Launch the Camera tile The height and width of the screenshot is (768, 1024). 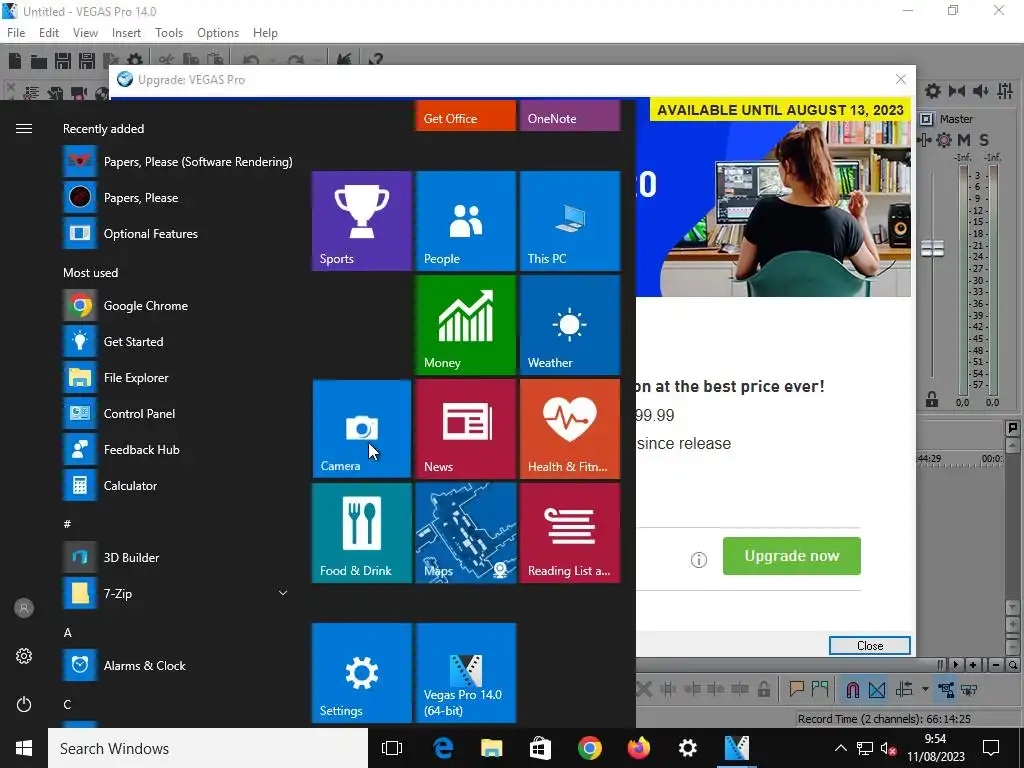coord(362,428)
